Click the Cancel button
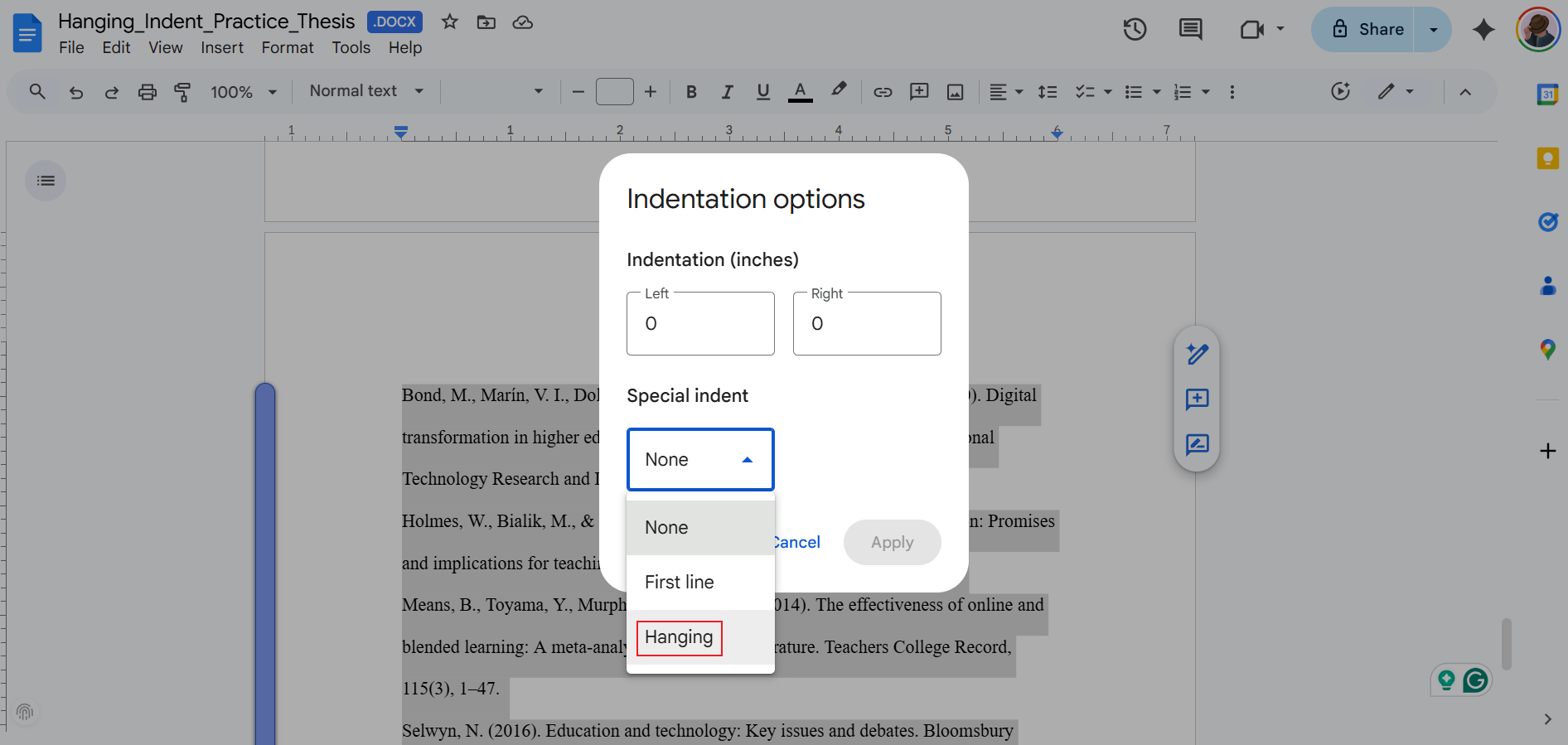Image resolution: width=1568 pixels, height=745 pixels. (x=797, y=542)
